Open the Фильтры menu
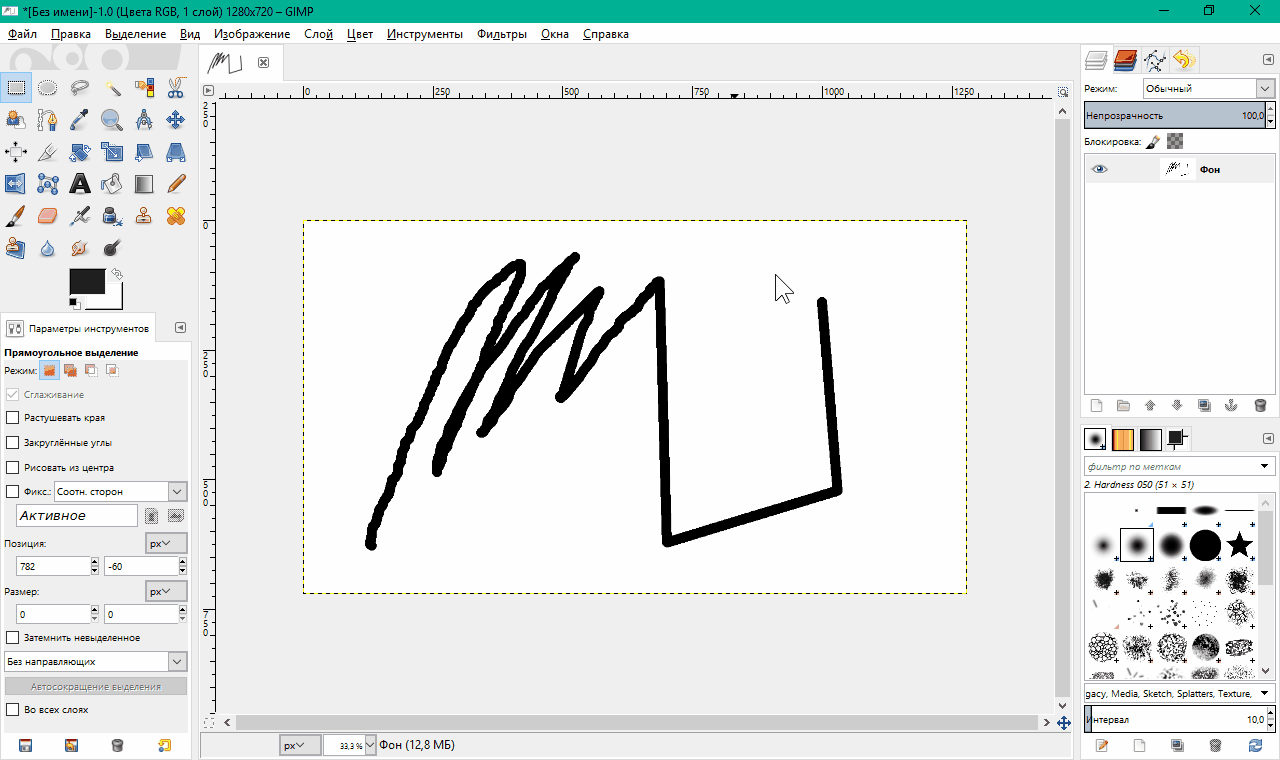Viewport: 1280px width, 760px height. pyautogui.click(x=501, y=34)
